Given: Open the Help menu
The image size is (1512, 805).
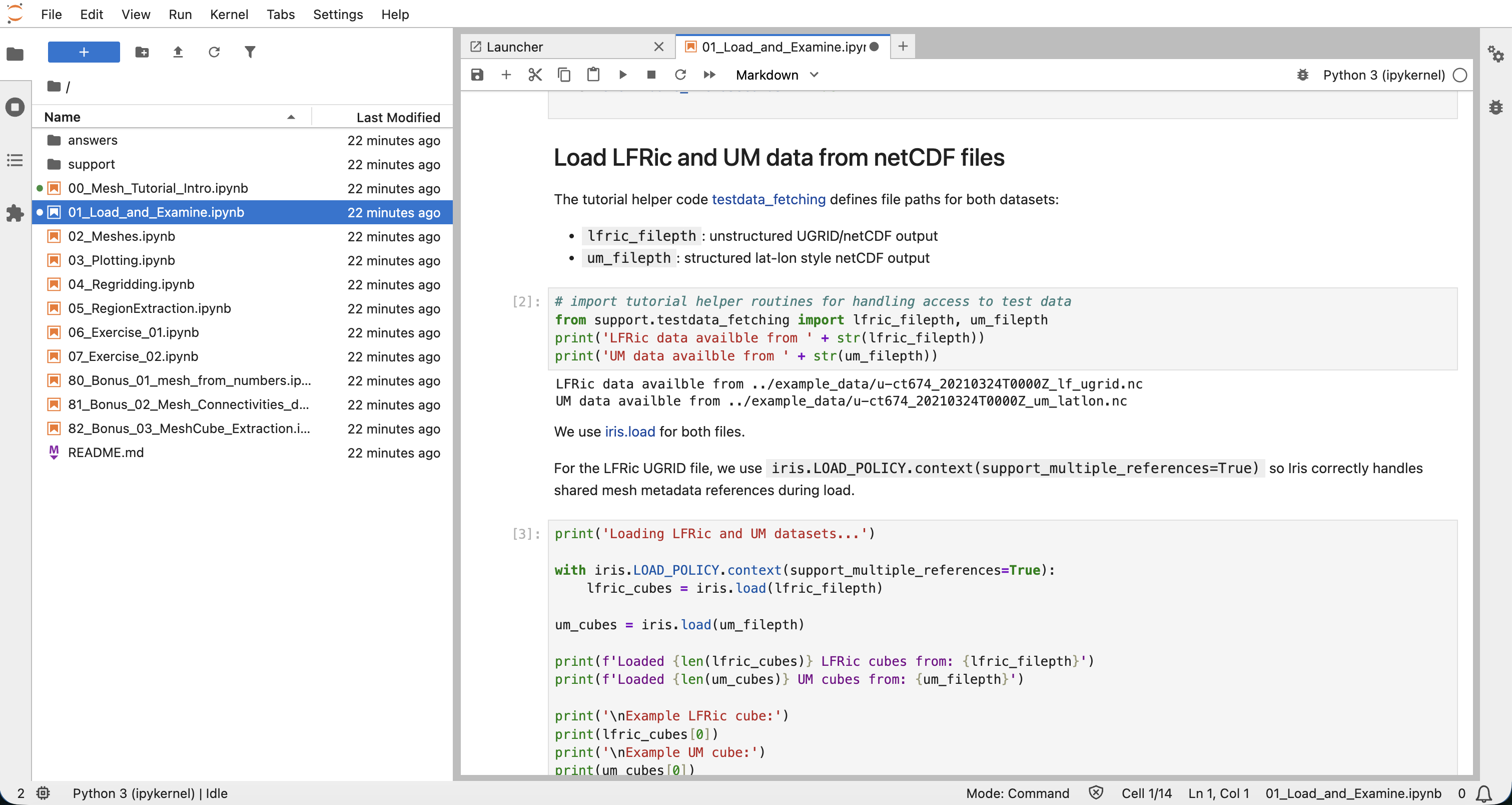Looking at the screenshot, I should [395, 14].
